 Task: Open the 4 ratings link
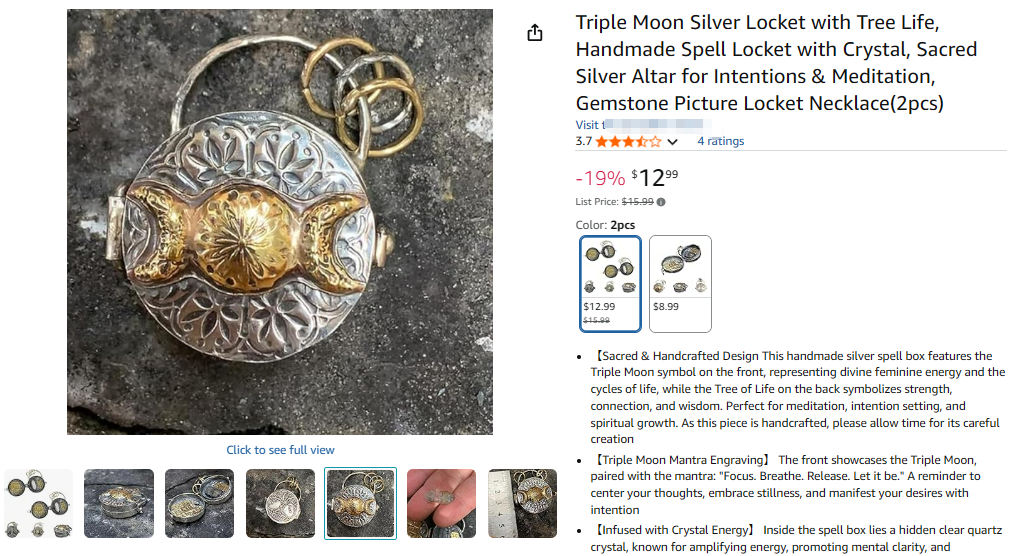(x=720, y=141)
